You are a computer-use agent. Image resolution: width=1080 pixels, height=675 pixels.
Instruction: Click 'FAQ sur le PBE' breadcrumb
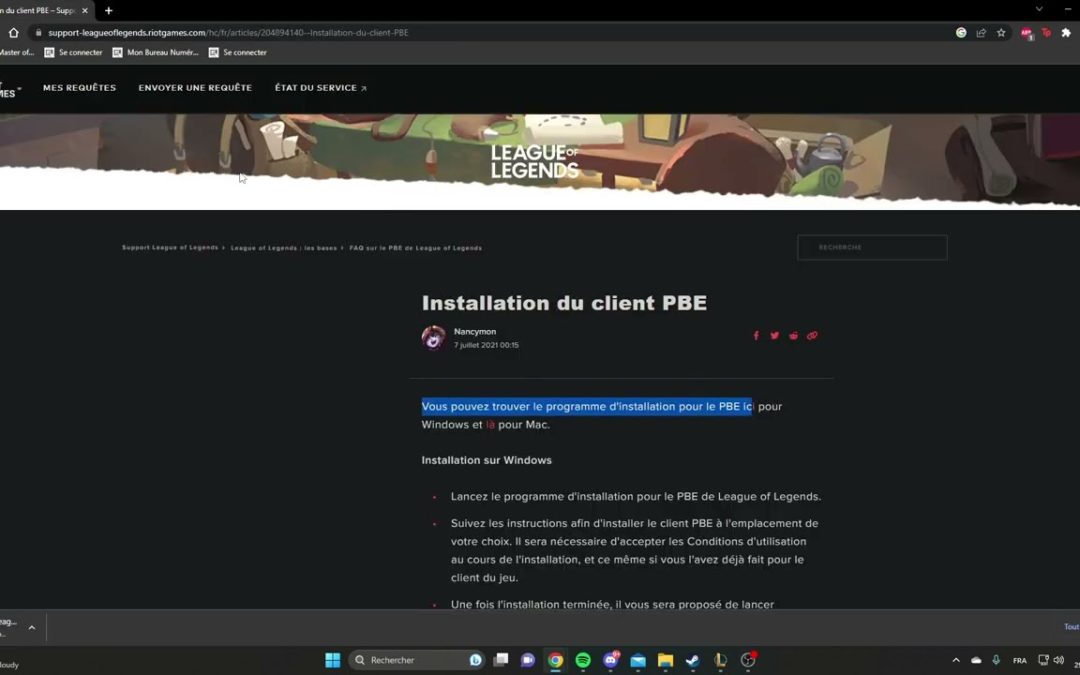point(415,247)
